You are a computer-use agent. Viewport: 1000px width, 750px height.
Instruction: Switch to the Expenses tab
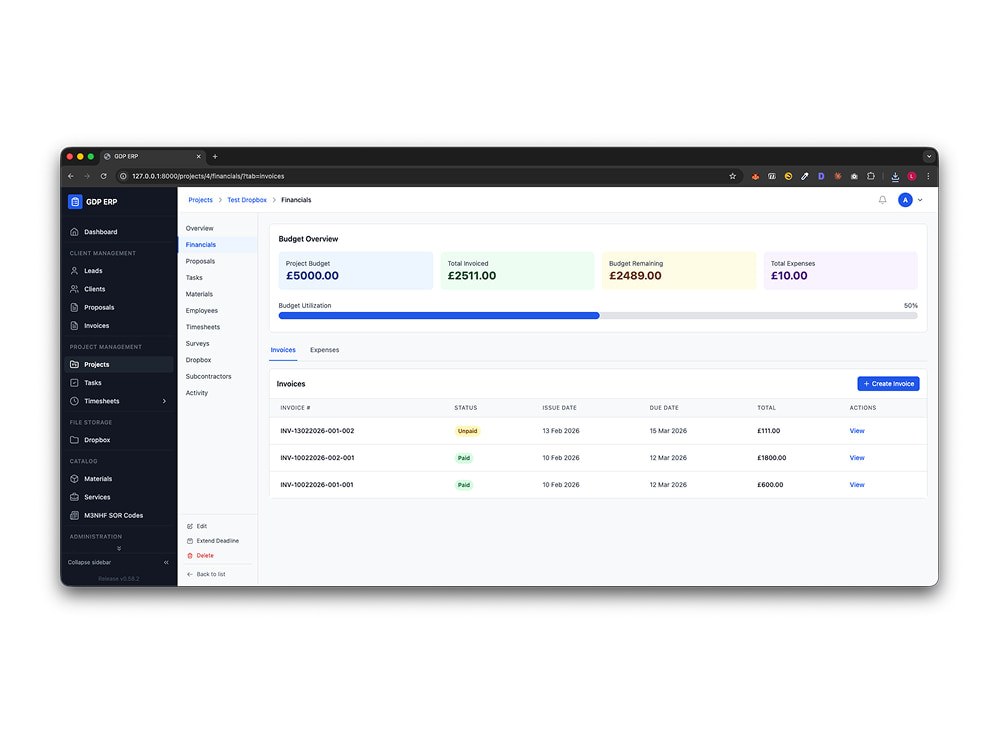(x=325, y=350)
